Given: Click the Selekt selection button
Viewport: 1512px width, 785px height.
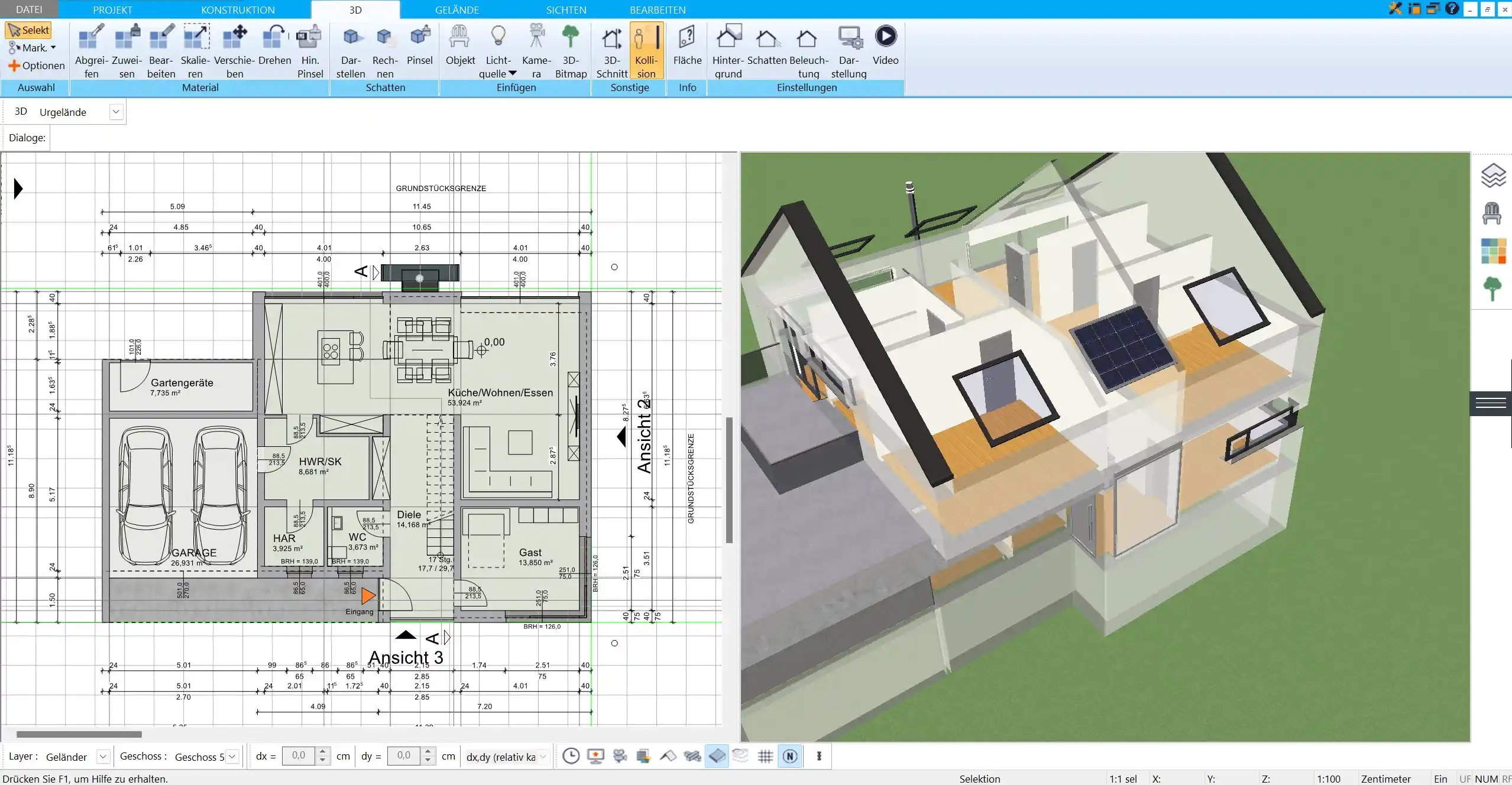Looking at the screenshot, I should pyautogui.click(x=28, y=30).
